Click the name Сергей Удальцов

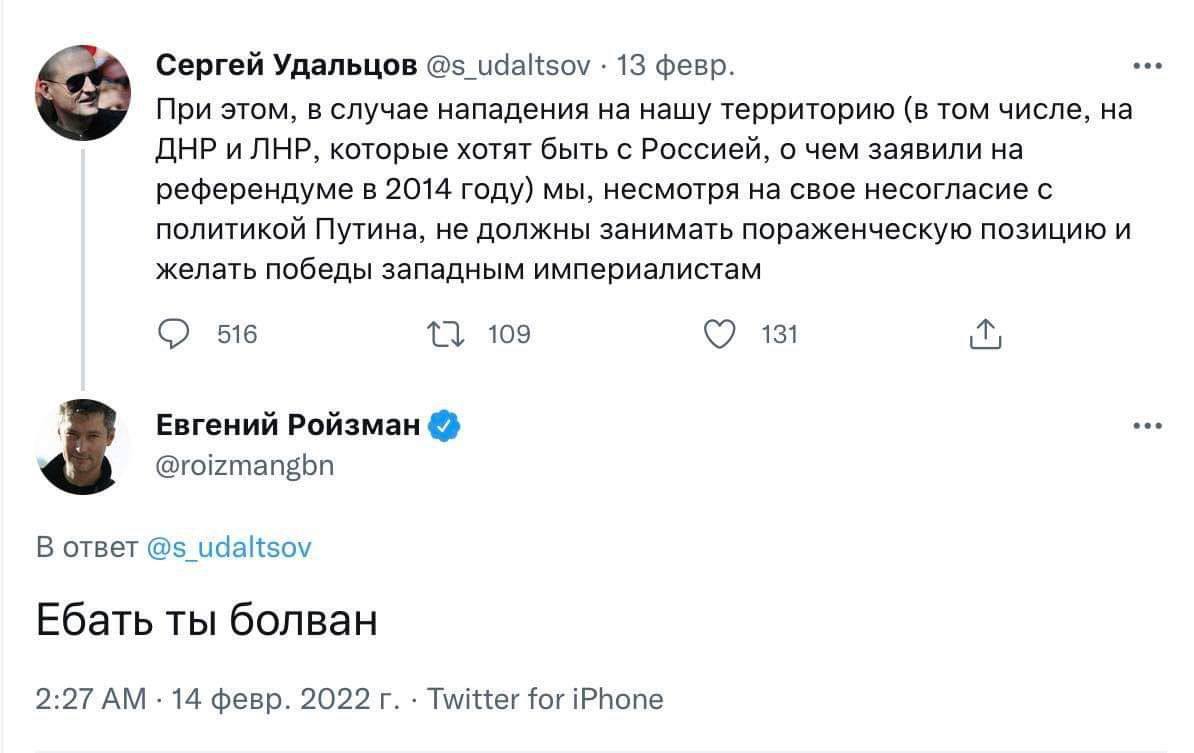tap(286, 67)
